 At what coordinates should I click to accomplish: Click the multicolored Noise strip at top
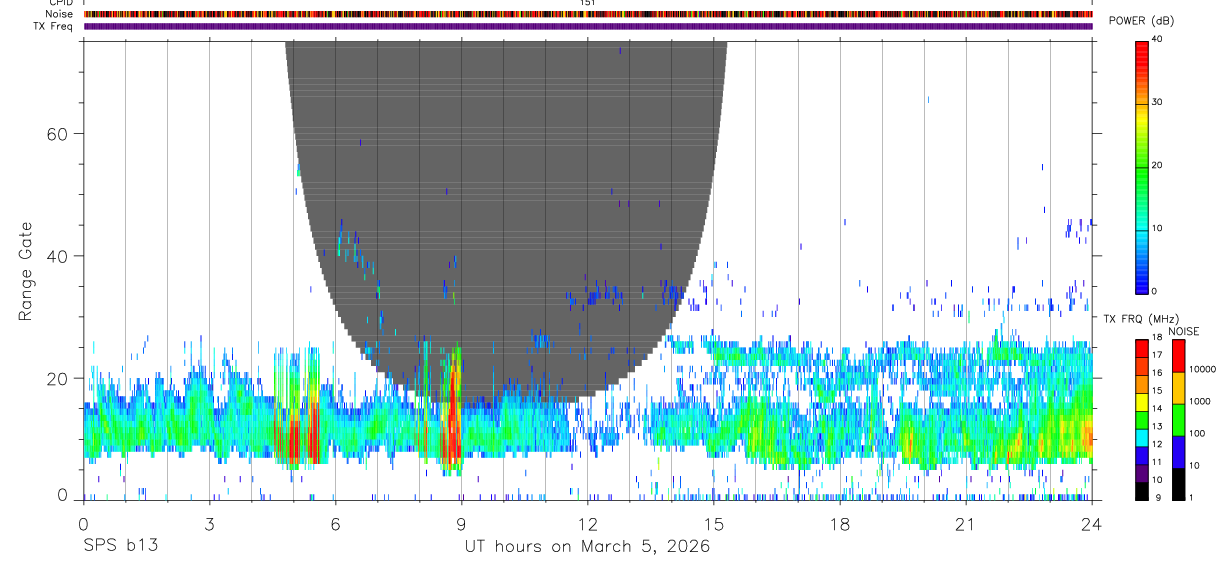pos(588,14)
